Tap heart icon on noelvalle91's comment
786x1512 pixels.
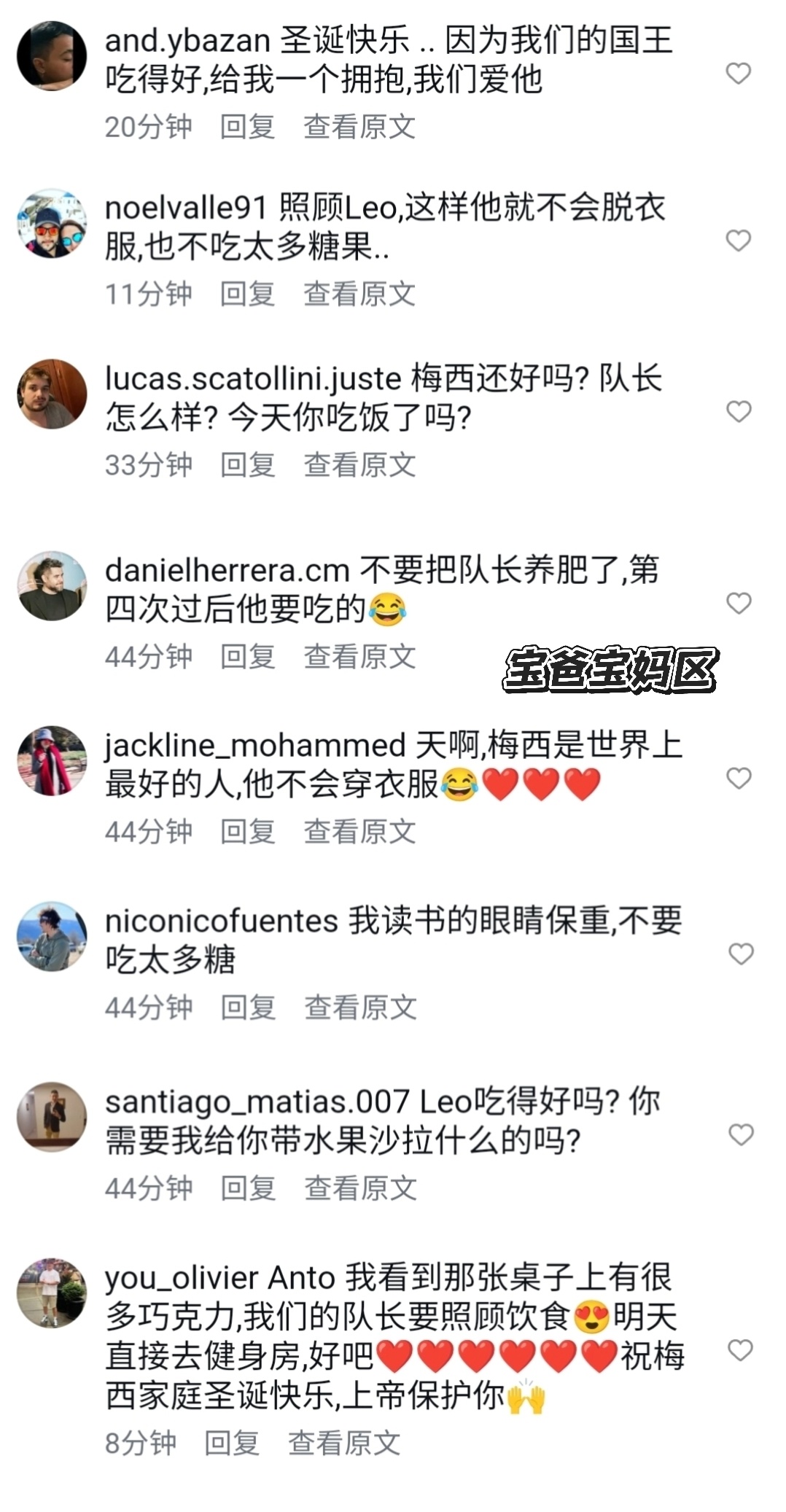tap(739, 240)
